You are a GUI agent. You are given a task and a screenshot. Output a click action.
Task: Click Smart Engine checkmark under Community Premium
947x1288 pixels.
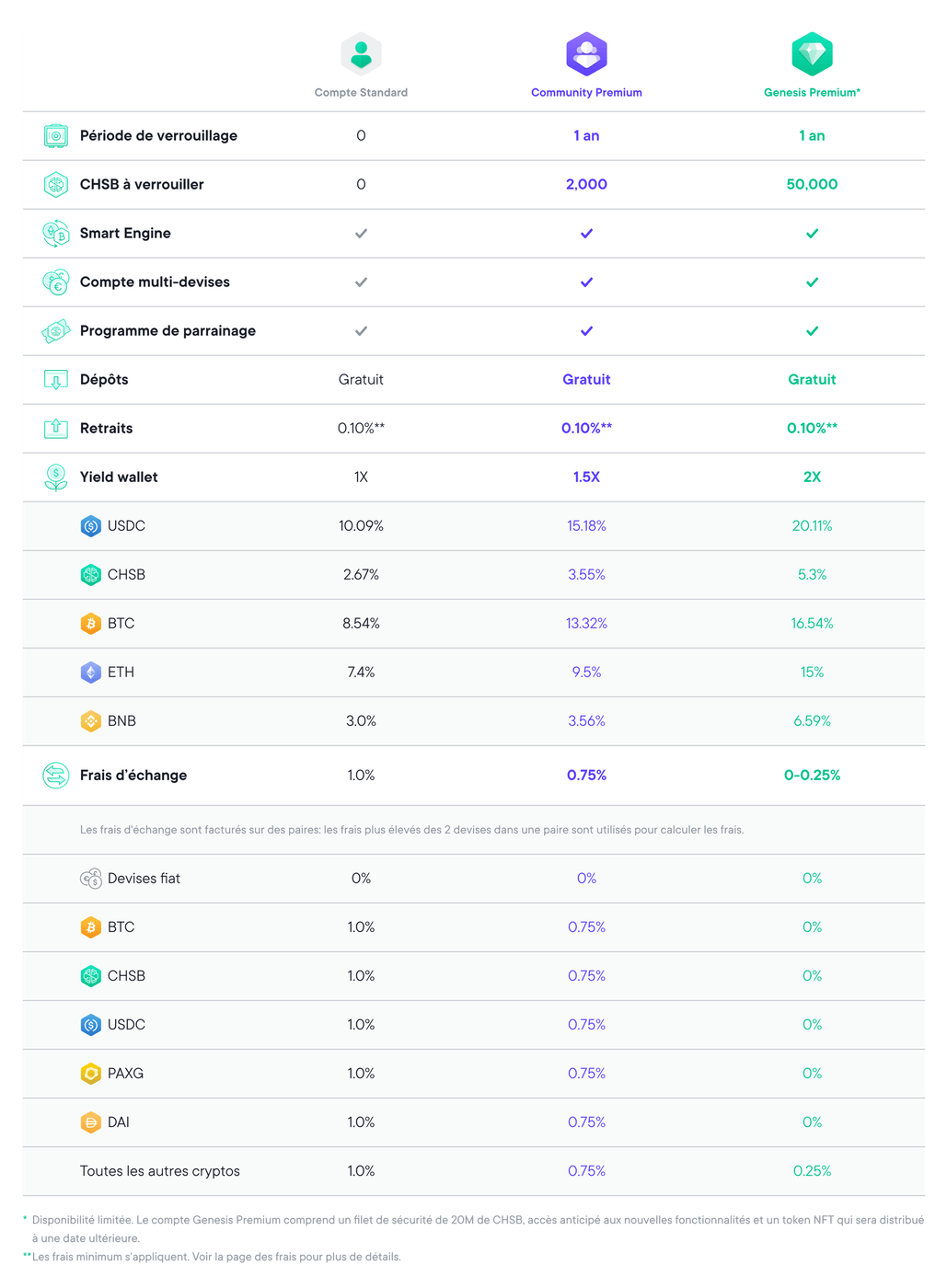[586, 234]
